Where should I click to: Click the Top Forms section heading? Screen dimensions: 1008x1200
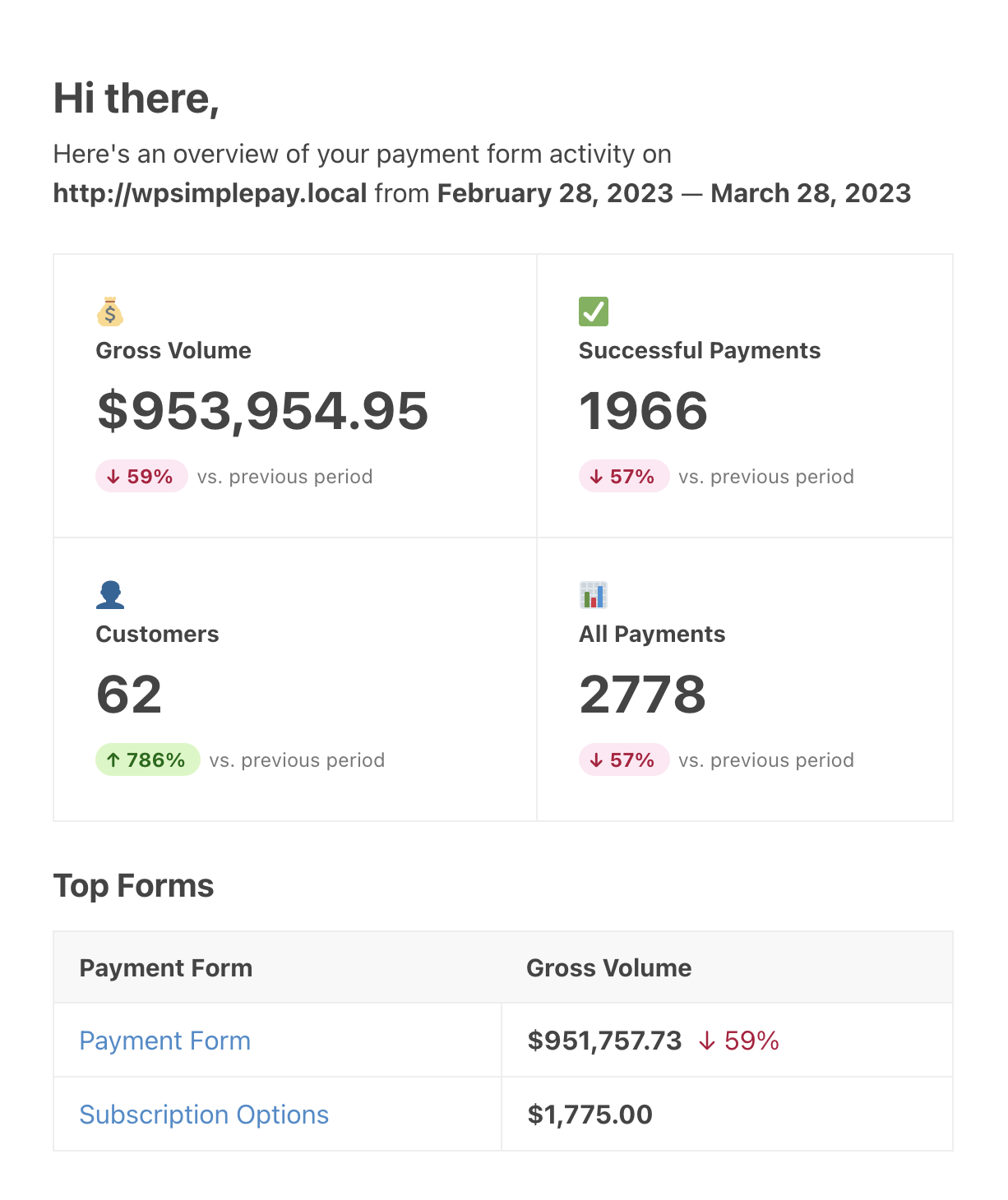[x=133, y=886]
